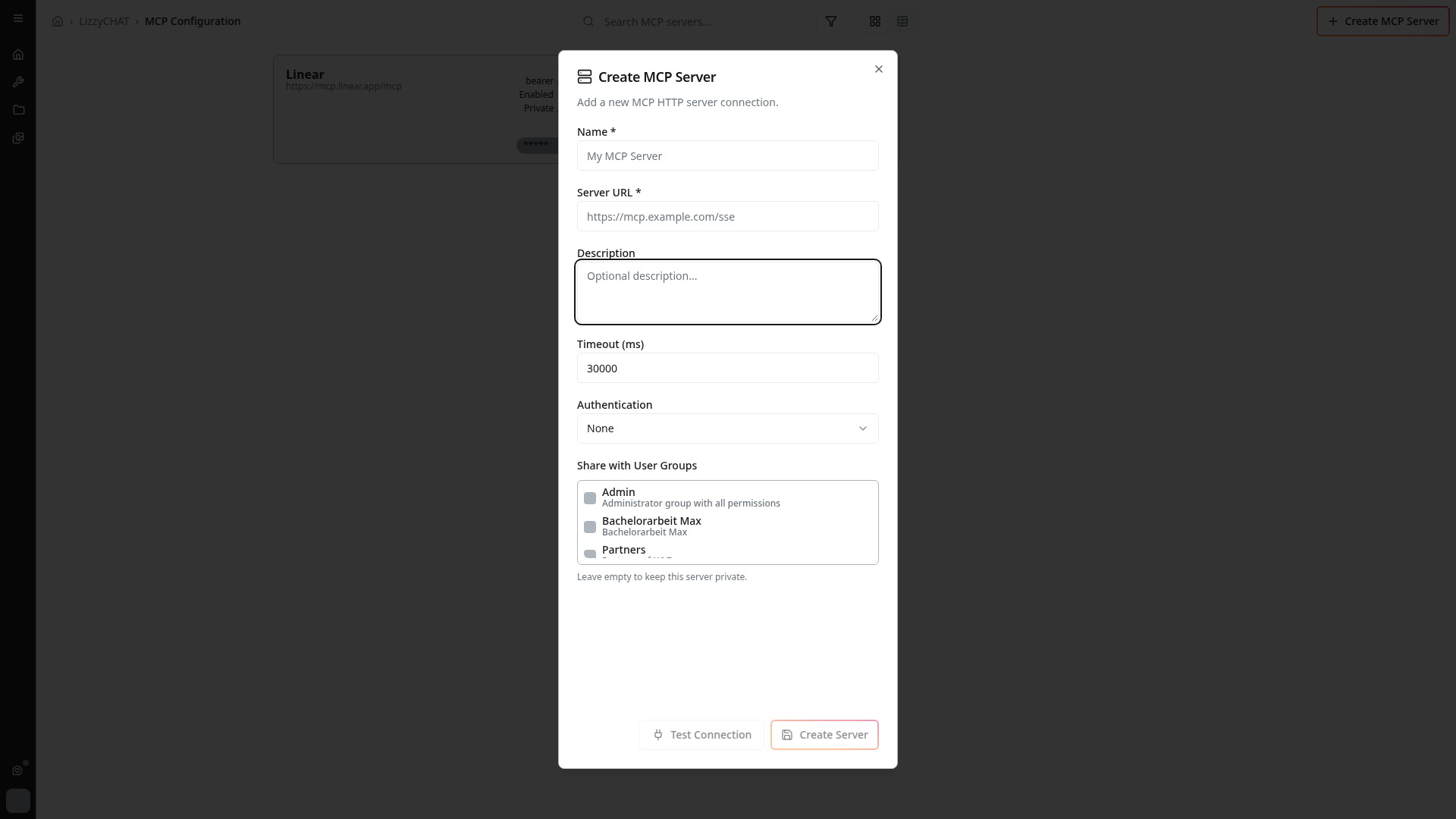Click the search magnifier icon
The height and width of the screenshot is (819, 1456).
click(588, 21)
